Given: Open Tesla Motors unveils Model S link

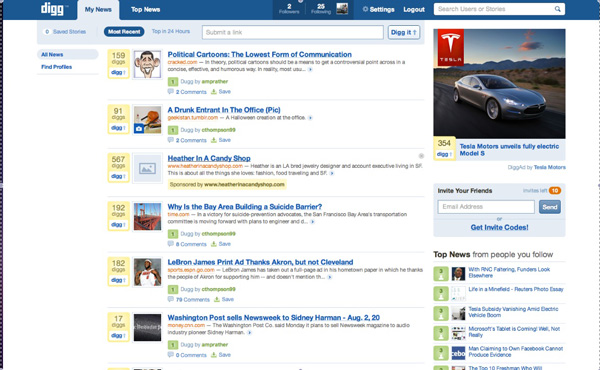Looking at the screenshot, I should click(x=509, y=150).
